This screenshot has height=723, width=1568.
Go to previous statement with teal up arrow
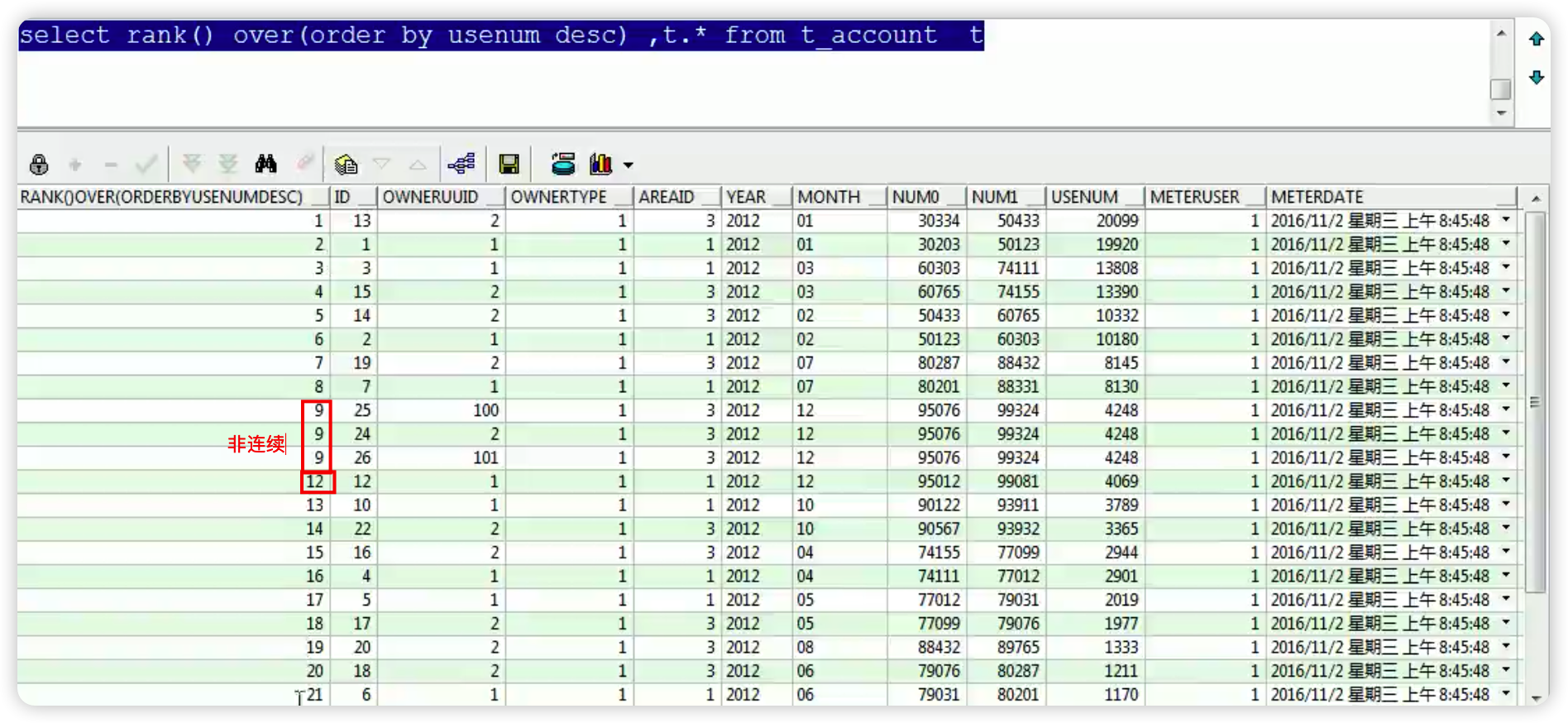(x=1536, y=39)
